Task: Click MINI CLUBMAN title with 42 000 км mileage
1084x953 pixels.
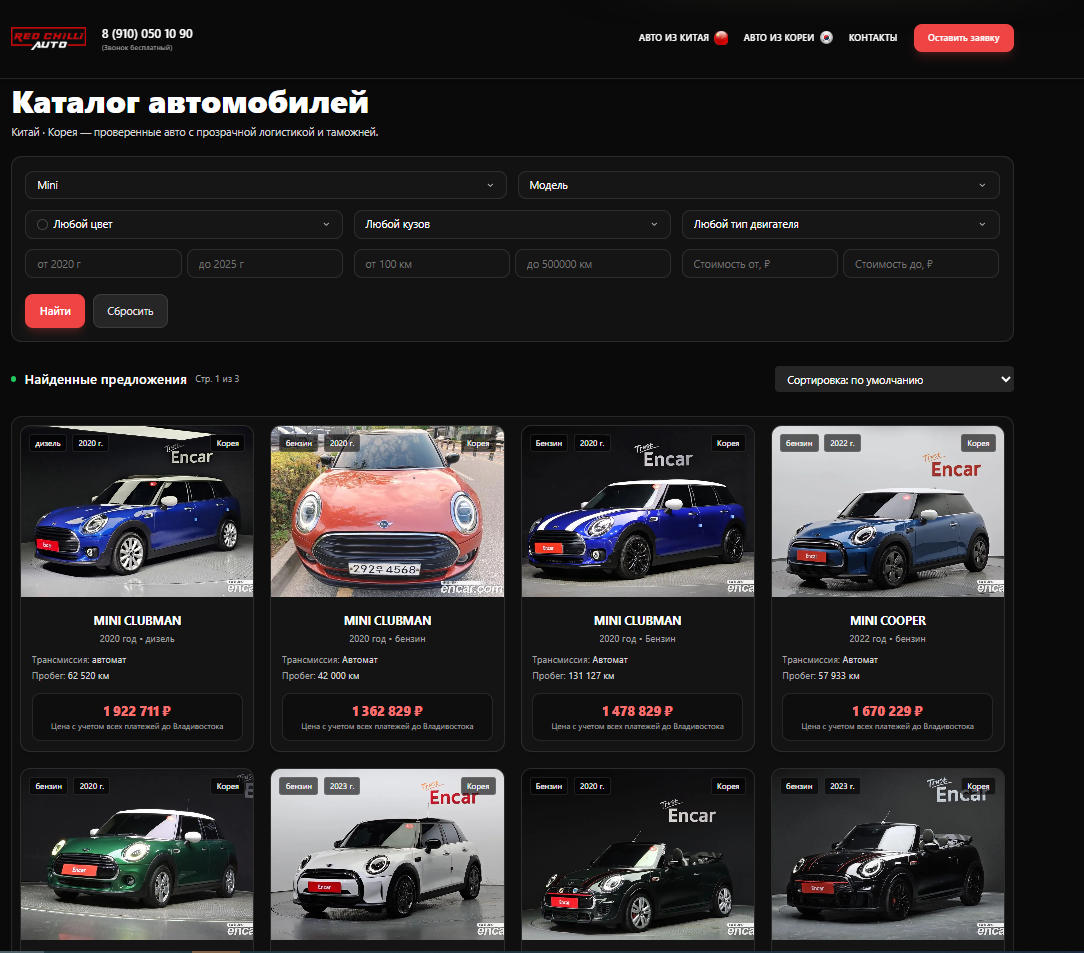Action: tap(387, 621)
